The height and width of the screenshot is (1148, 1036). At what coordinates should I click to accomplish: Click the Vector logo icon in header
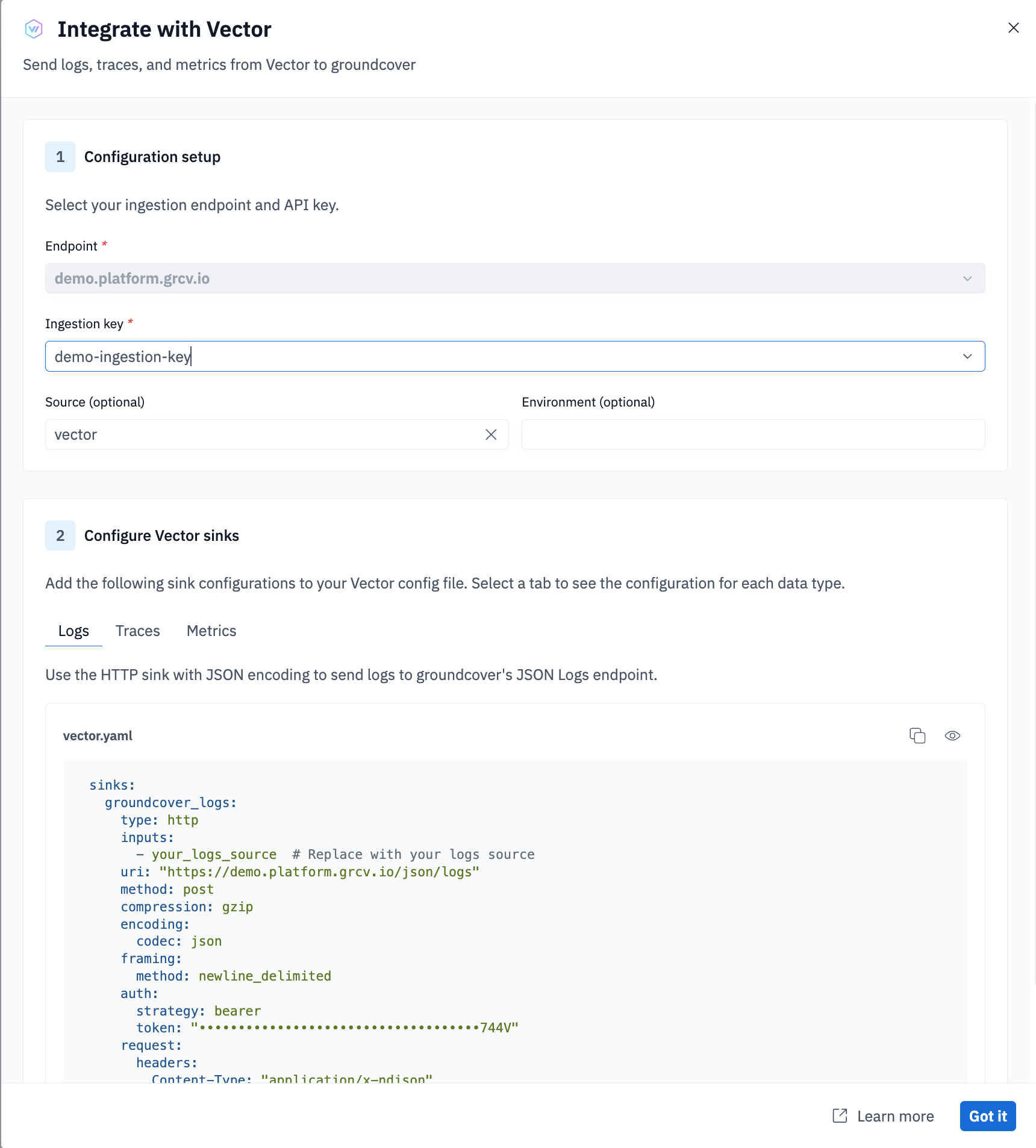point(34,29)
